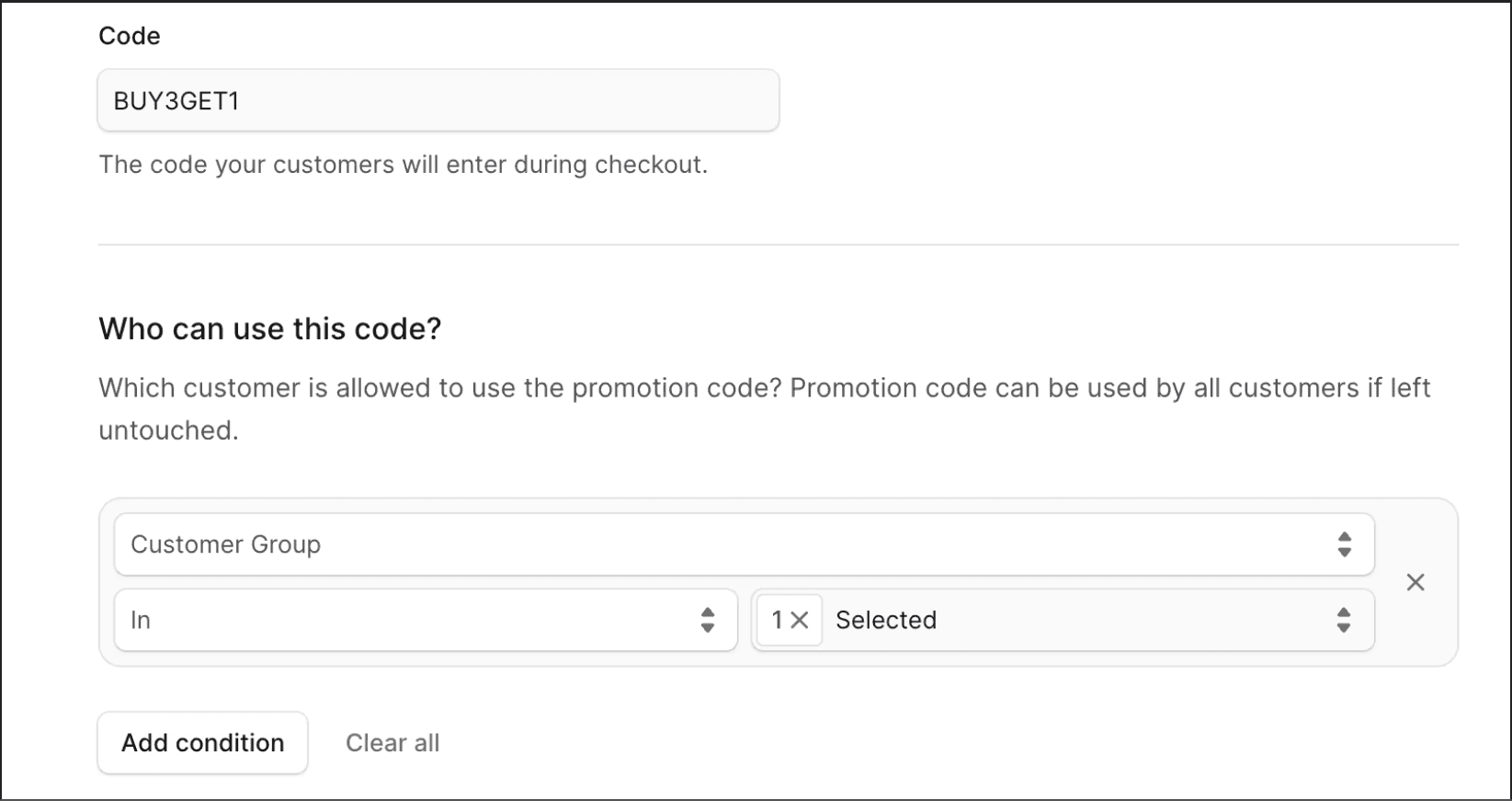Click the chevrons beside Selected
1512x801 pixels.
pos(1343,620)
